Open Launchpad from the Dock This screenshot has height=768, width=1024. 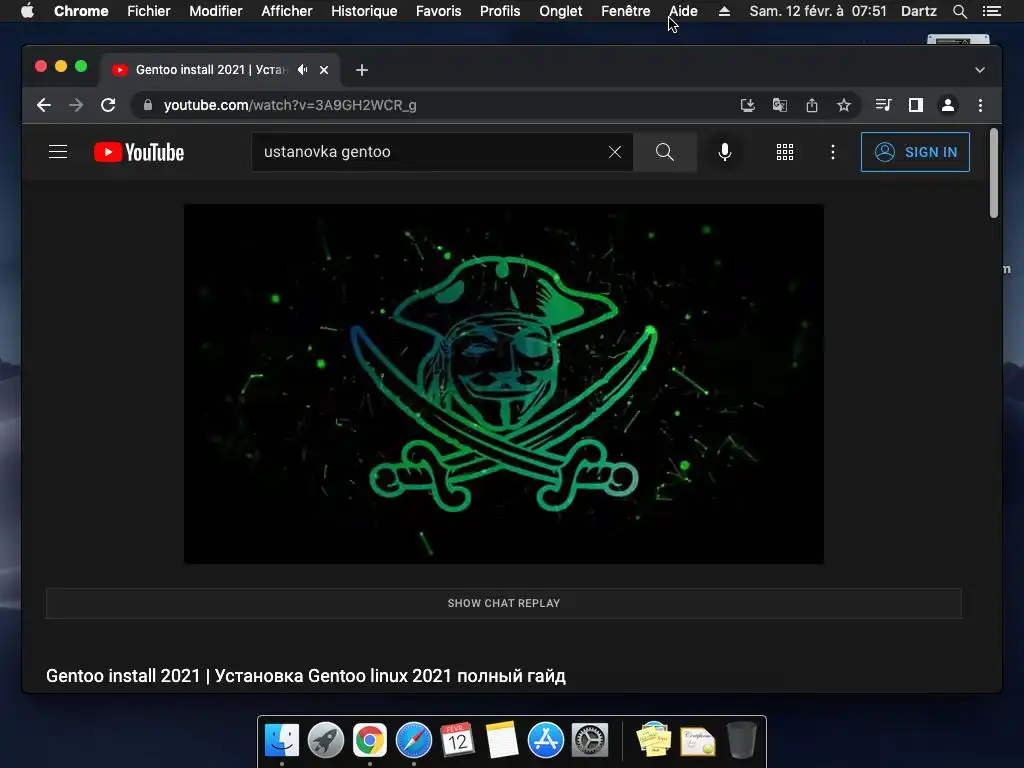coord(326,740)
